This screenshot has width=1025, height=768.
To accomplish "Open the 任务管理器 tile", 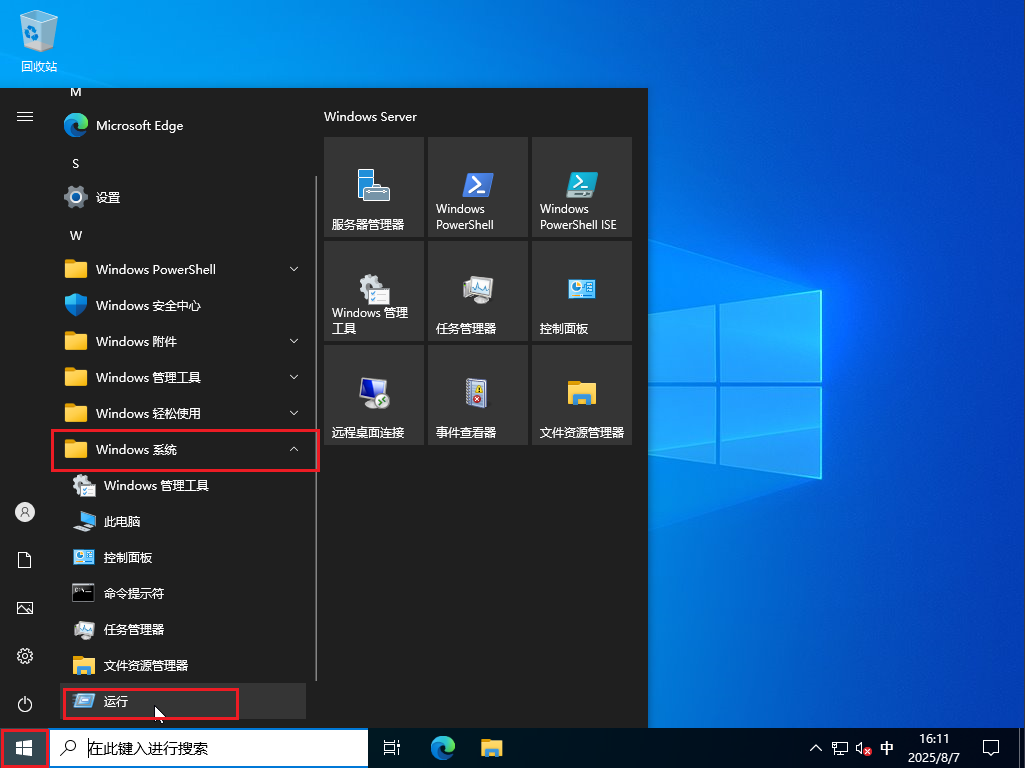I will (x=478, y=291).
